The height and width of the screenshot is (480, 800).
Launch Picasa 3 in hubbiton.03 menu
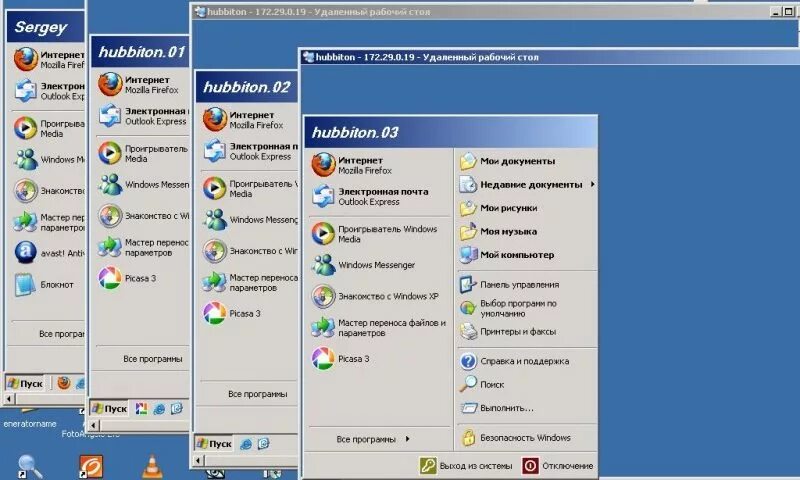pyautogui.click(x=379, y=359)
